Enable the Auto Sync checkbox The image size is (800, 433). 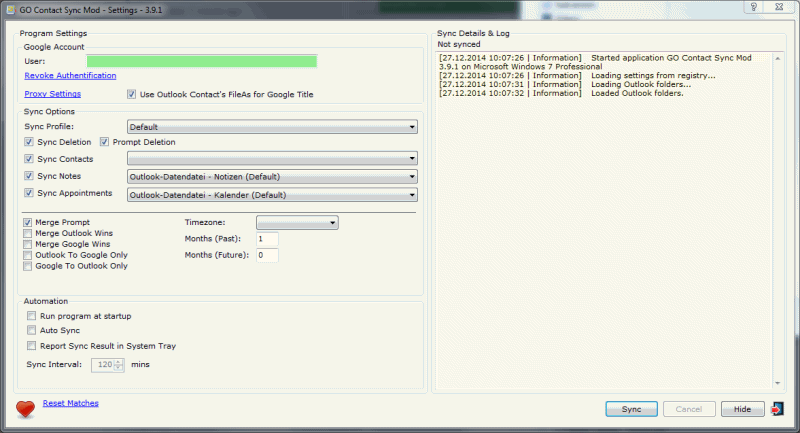click(x=32, y=330)
